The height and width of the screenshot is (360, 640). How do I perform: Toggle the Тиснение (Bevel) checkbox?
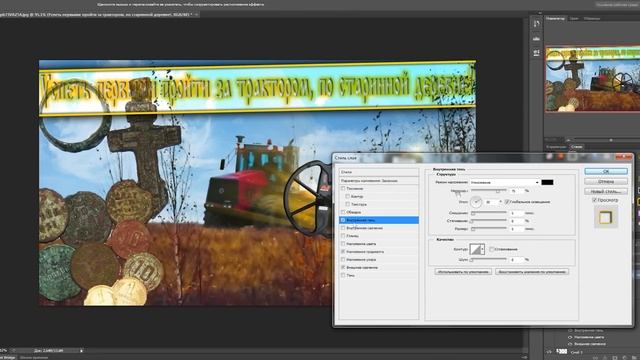343,189
